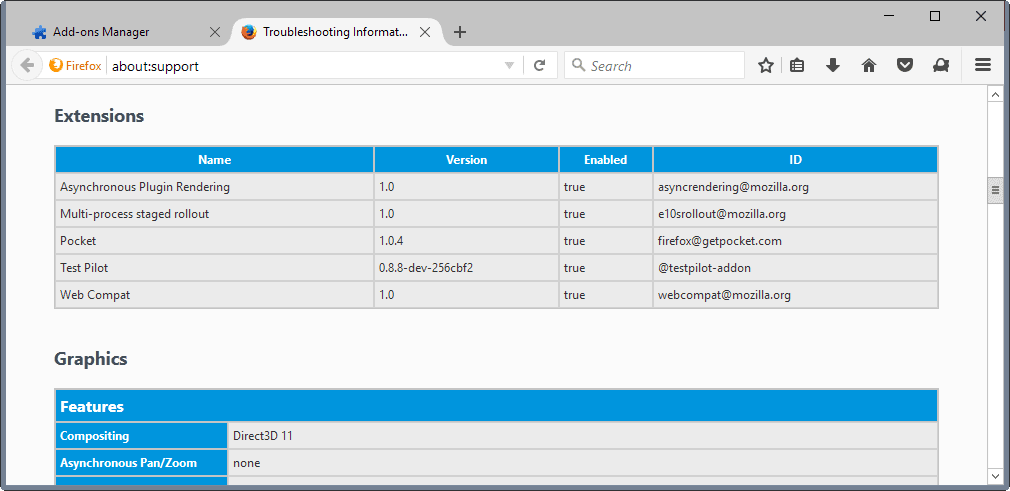Maximize the Firefox window
This screenshot has width=1010, height=491.
pos(935,16)
